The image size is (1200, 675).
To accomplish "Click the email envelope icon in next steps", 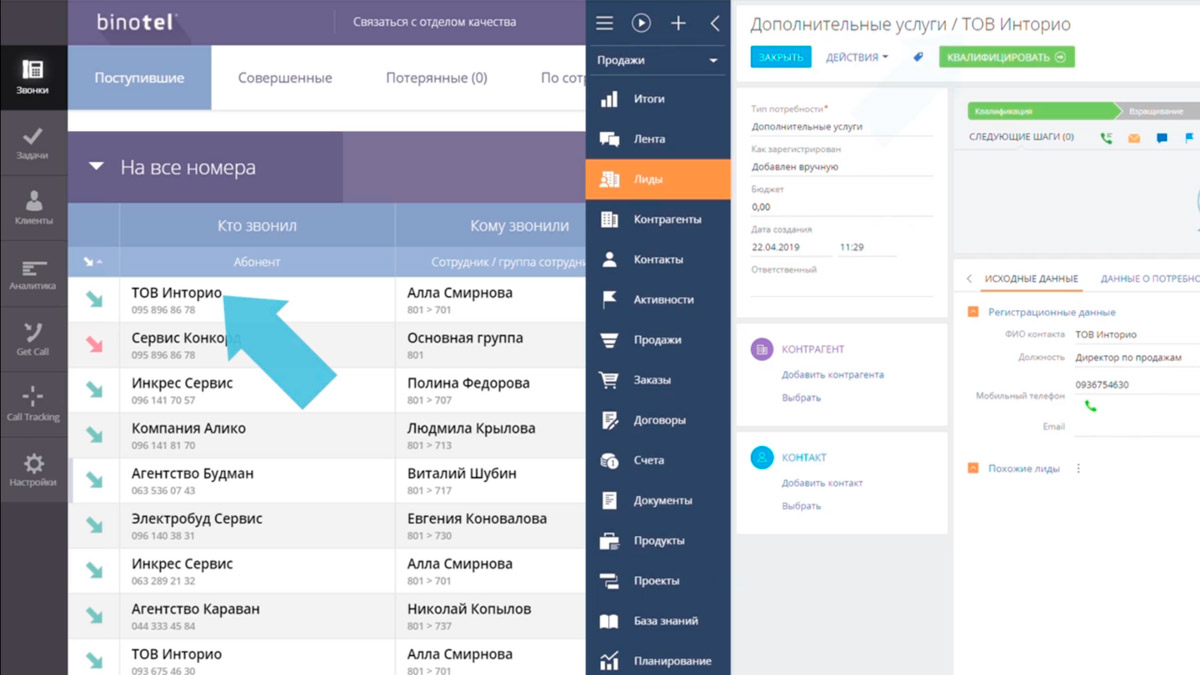I will pyautogui.click(x=1134, y=138).
